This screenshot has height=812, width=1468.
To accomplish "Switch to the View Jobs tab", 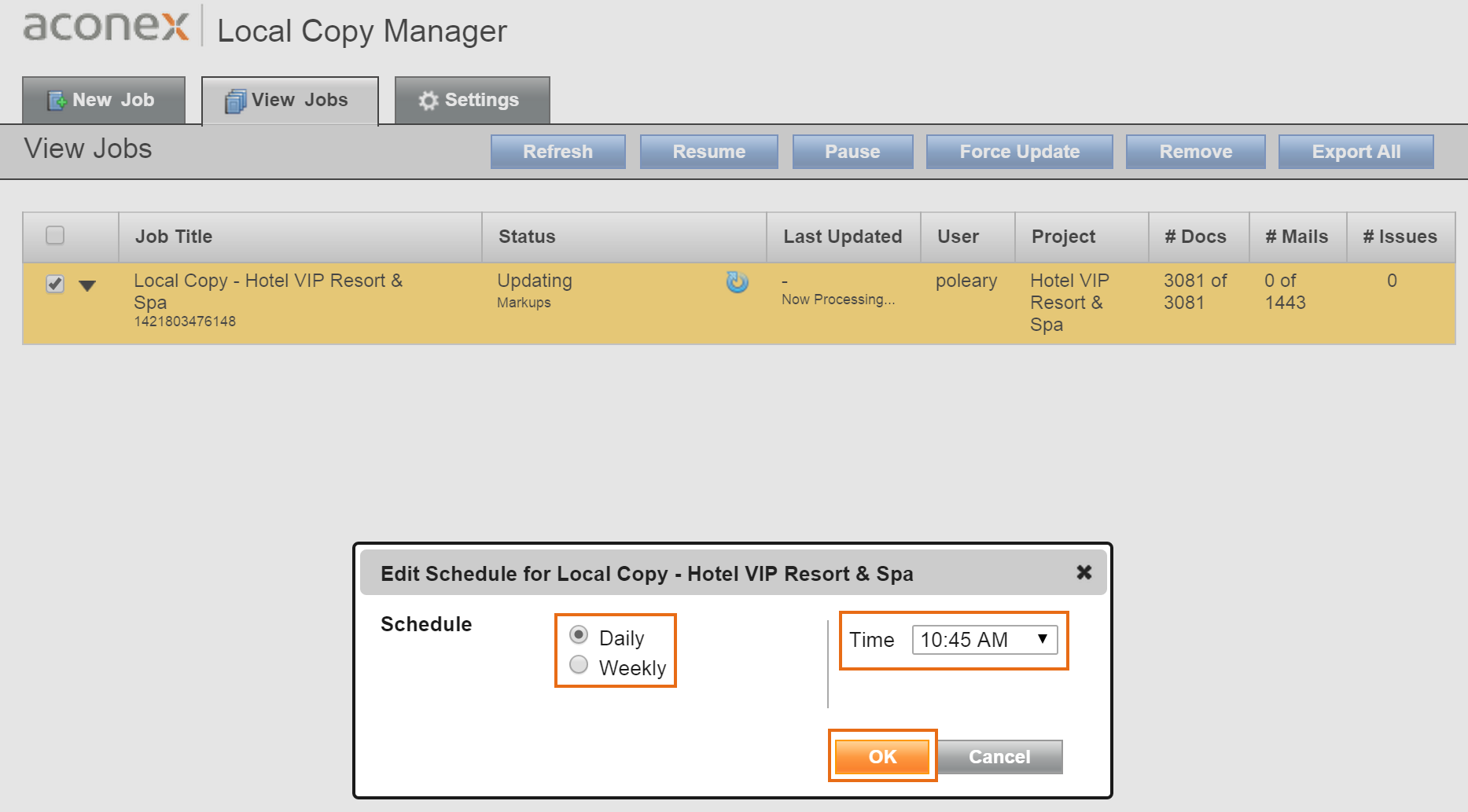I will [x=290, y=100].
